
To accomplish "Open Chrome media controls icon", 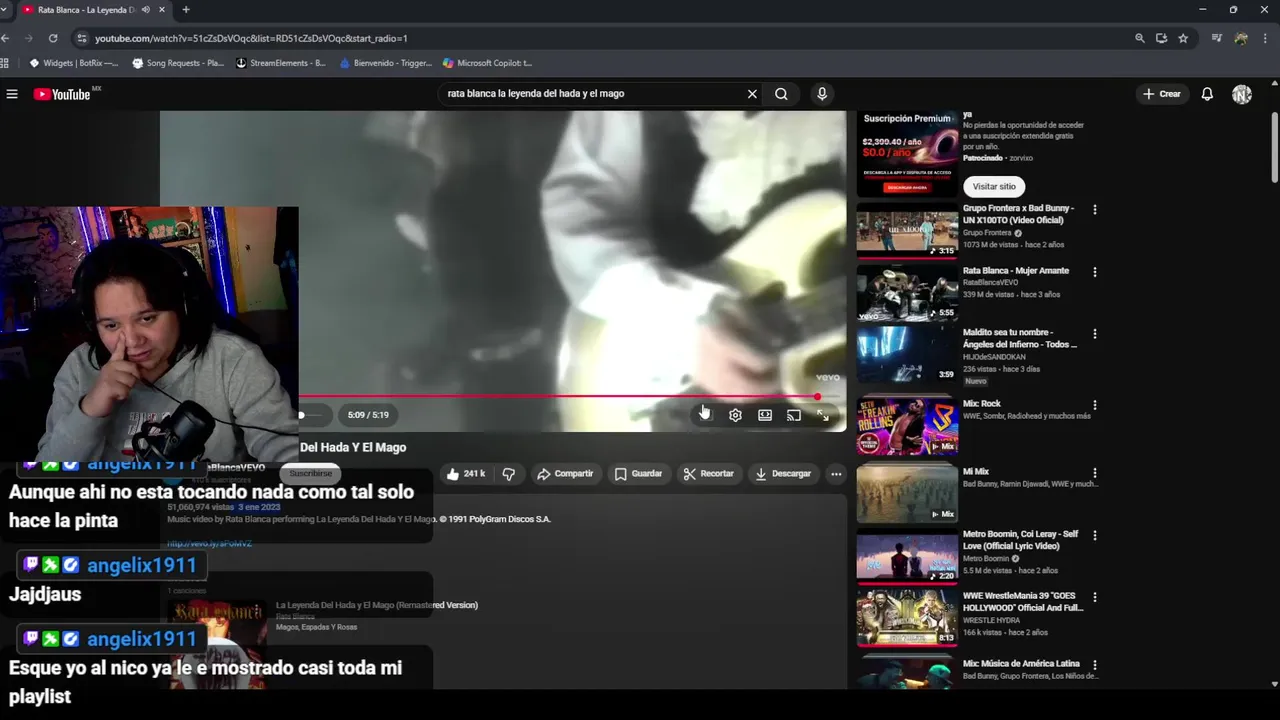I will [x=1216, y=38].
